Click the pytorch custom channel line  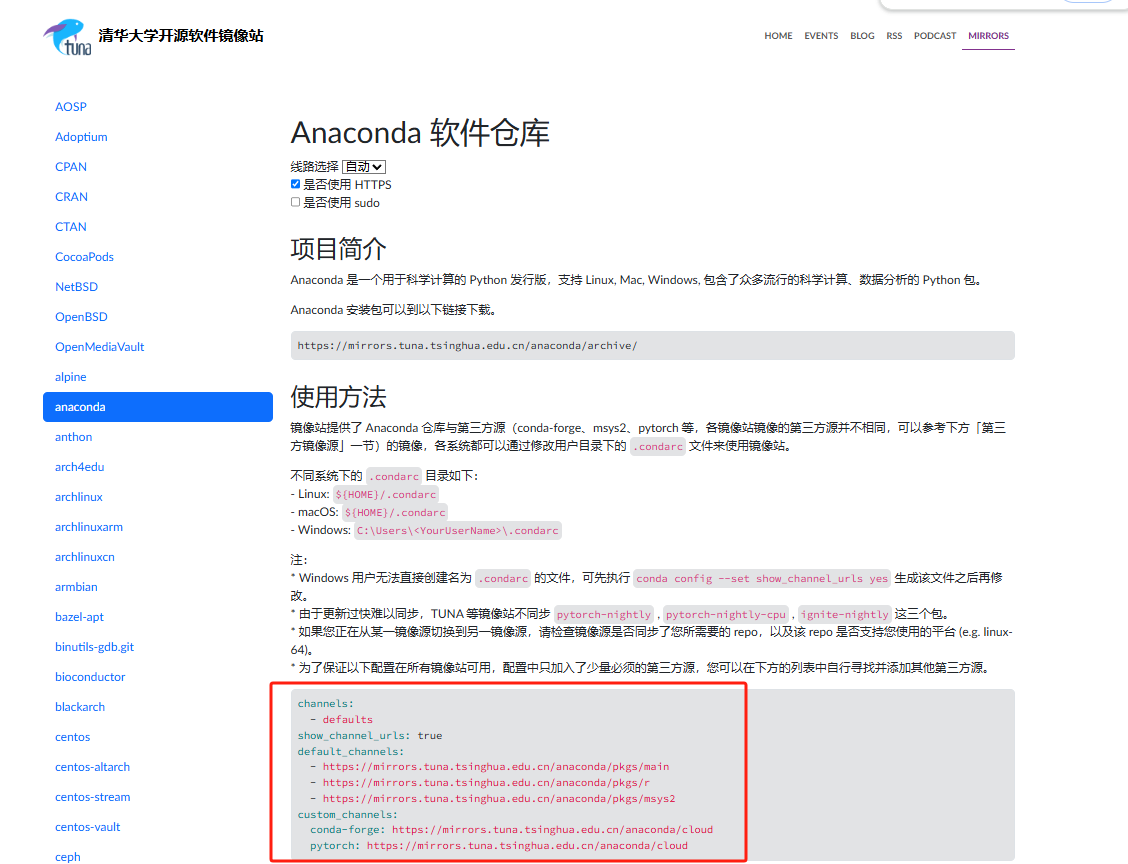pyautogui.click(x=499, y=846)
